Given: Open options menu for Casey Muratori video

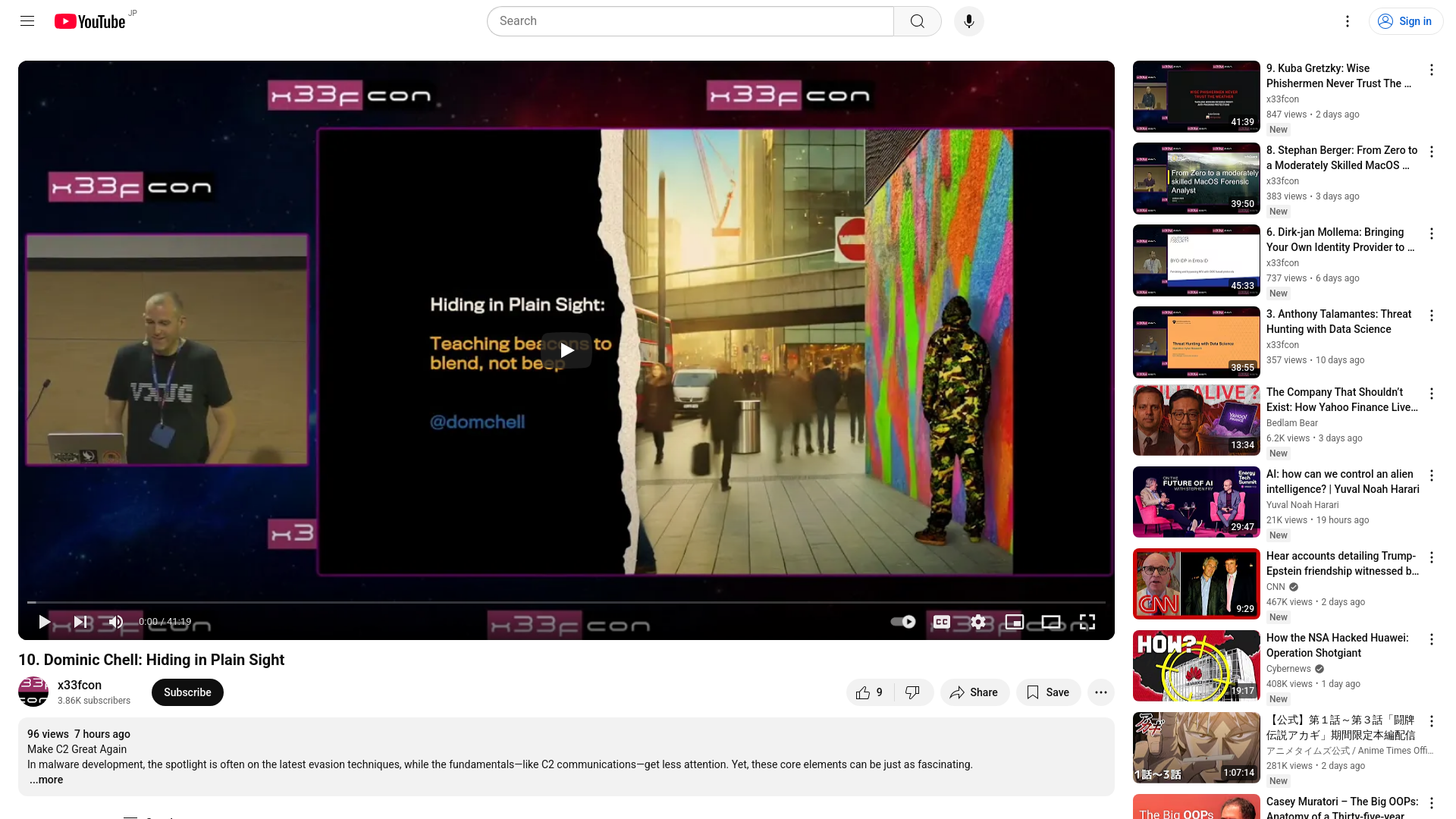Looking at the screenshot, I should pos(1432,803).
